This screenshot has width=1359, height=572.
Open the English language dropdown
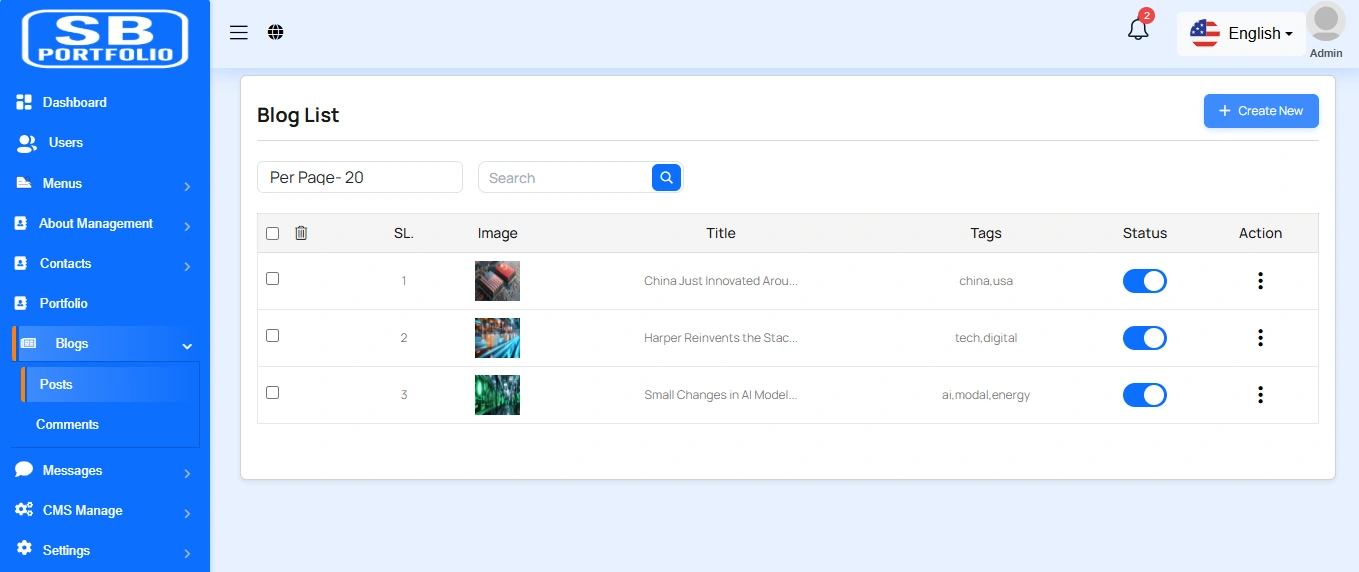tap(1241, 33)
